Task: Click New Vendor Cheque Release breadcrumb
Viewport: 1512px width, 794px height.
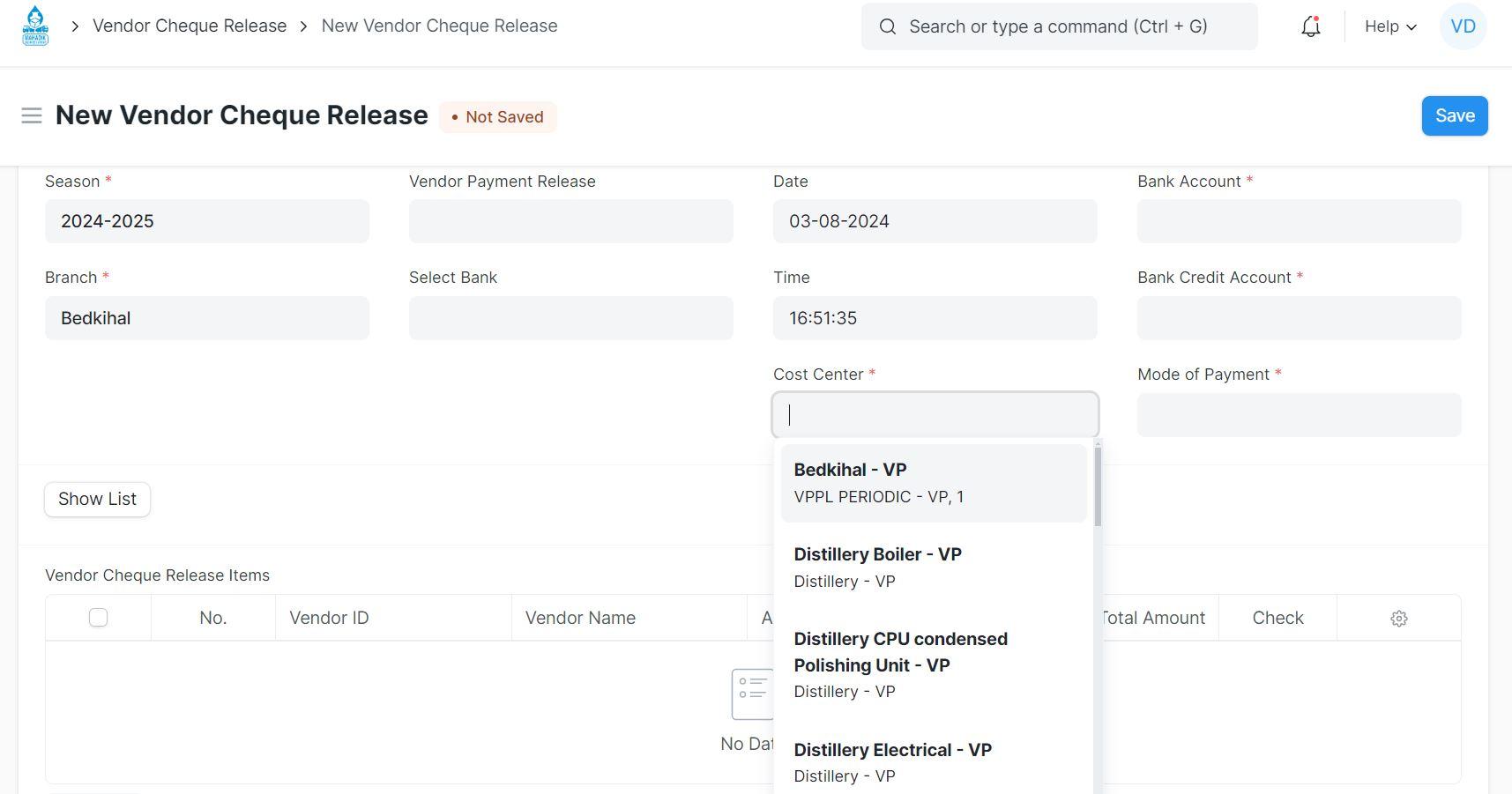Action: pos(439,26)
